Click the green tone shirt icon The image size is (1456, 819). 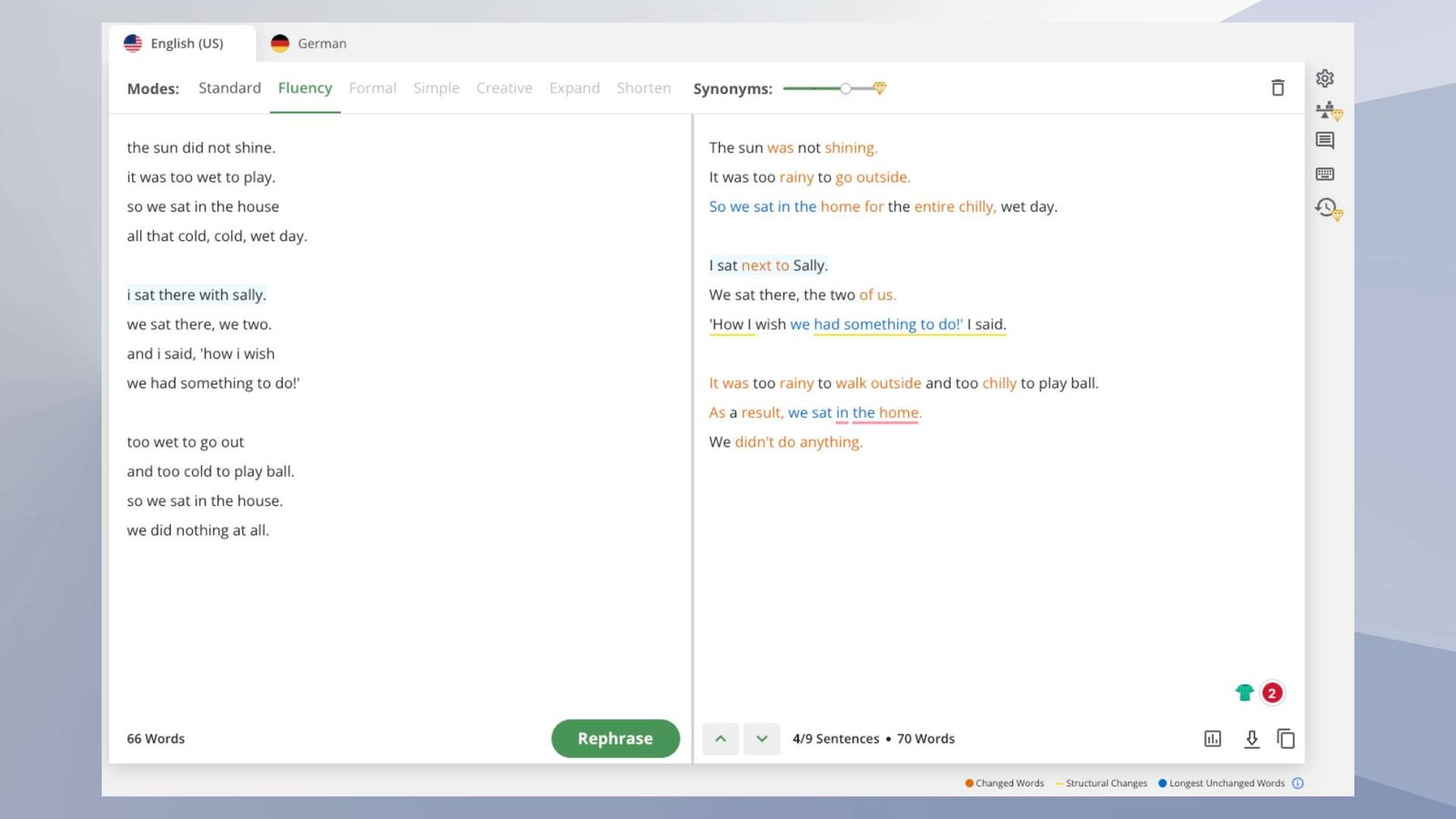(1244, 693)
